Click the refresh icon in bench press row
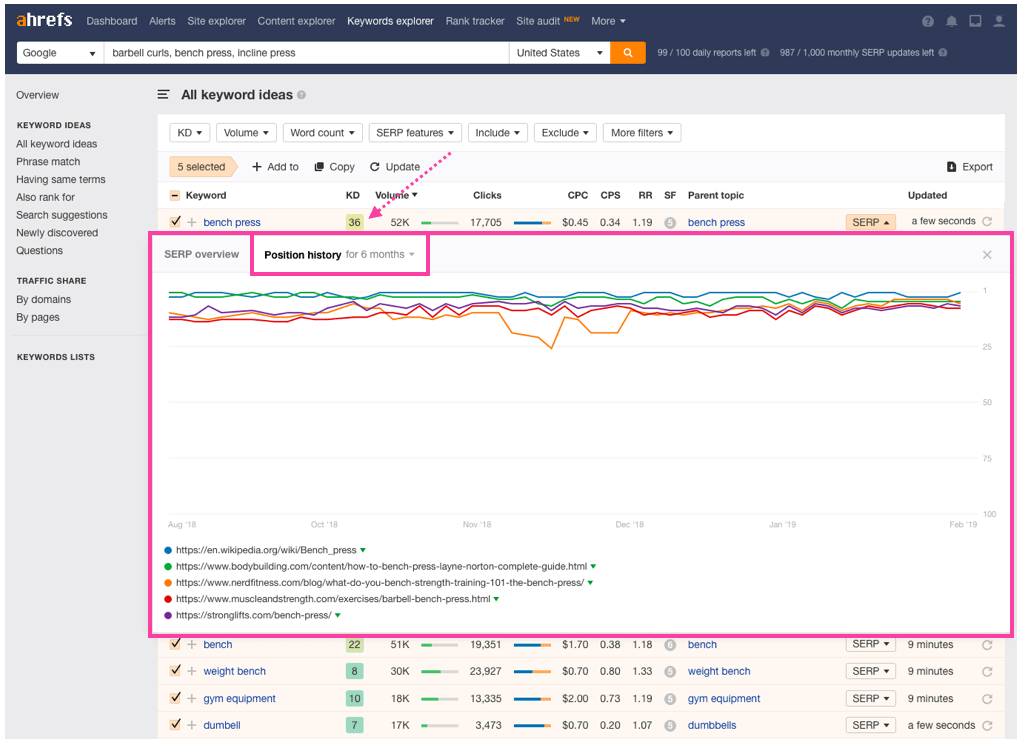This screenshot has height=745, width=1022. [x=987, y=222]
